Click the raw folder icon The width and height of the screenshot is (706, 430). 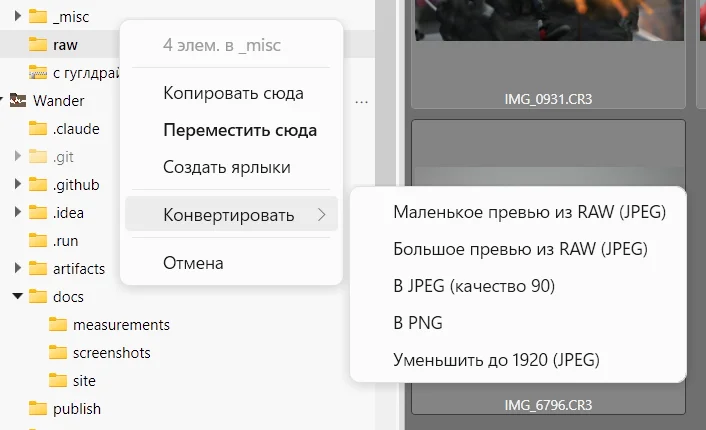(x=38, y=44)
